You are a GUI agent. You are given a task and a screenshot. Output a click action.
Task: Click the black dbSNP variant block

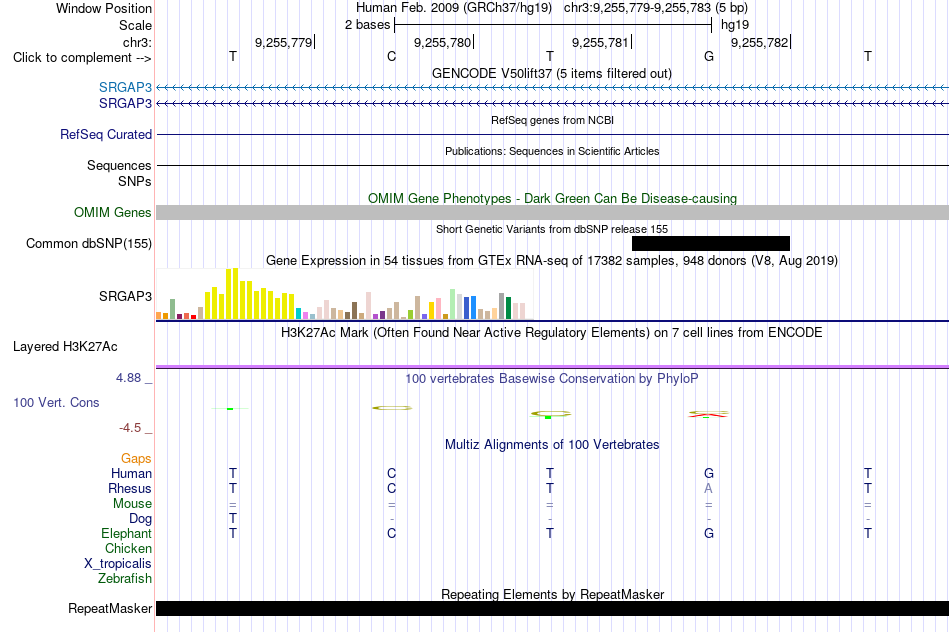pyautogui.click(x=711, y=243)
